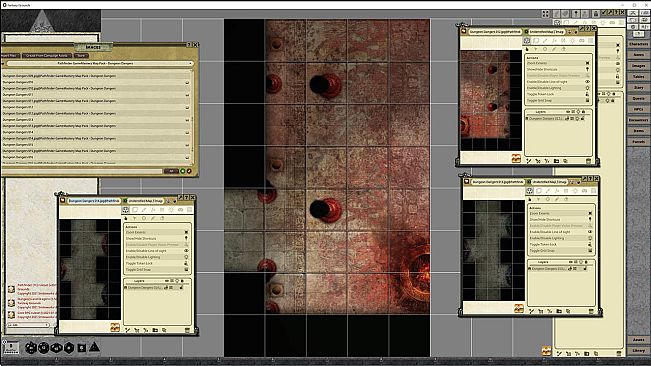Select the pan/move tool in lower-right map window

point(529,191)
